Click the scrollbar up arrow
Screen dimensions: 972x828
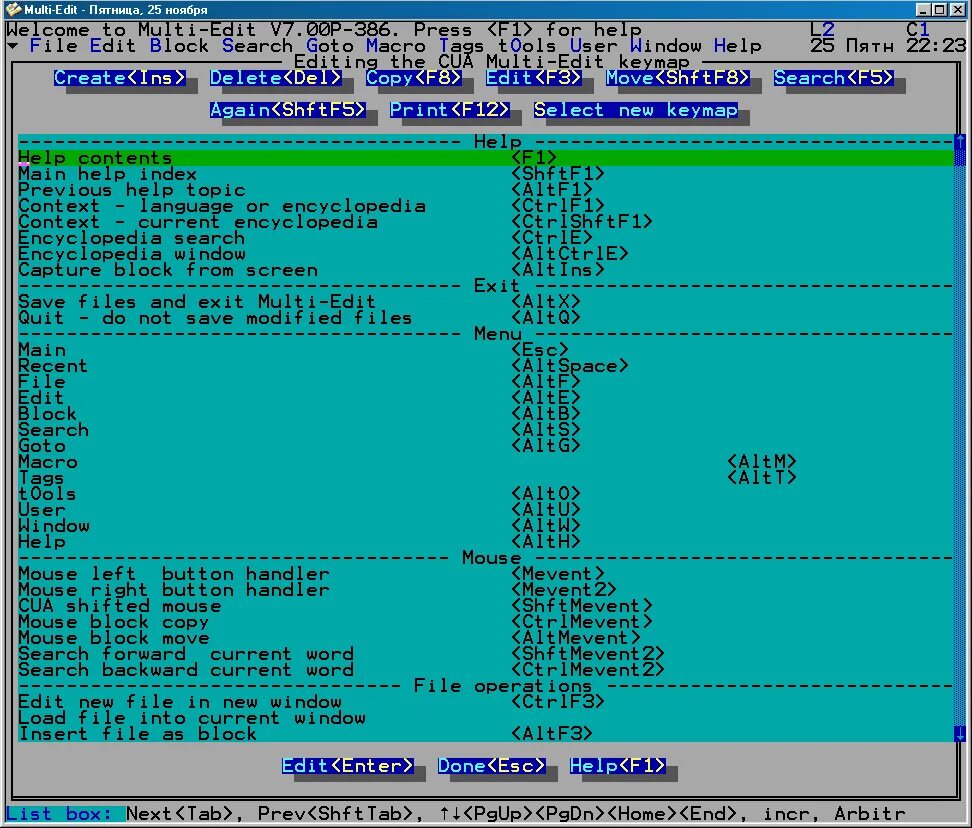(959, 143)
